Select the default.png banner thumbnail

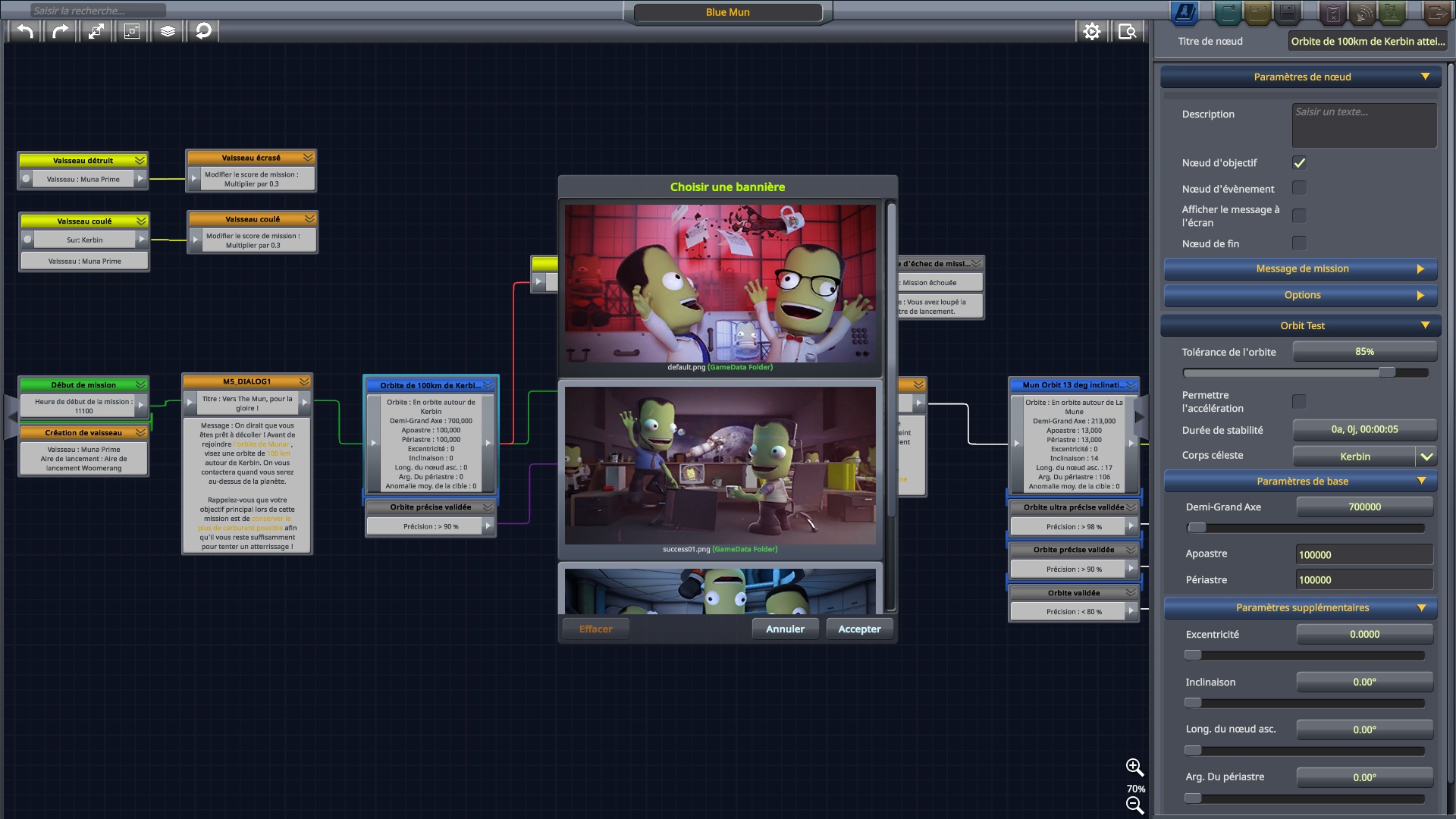point(720,284)
